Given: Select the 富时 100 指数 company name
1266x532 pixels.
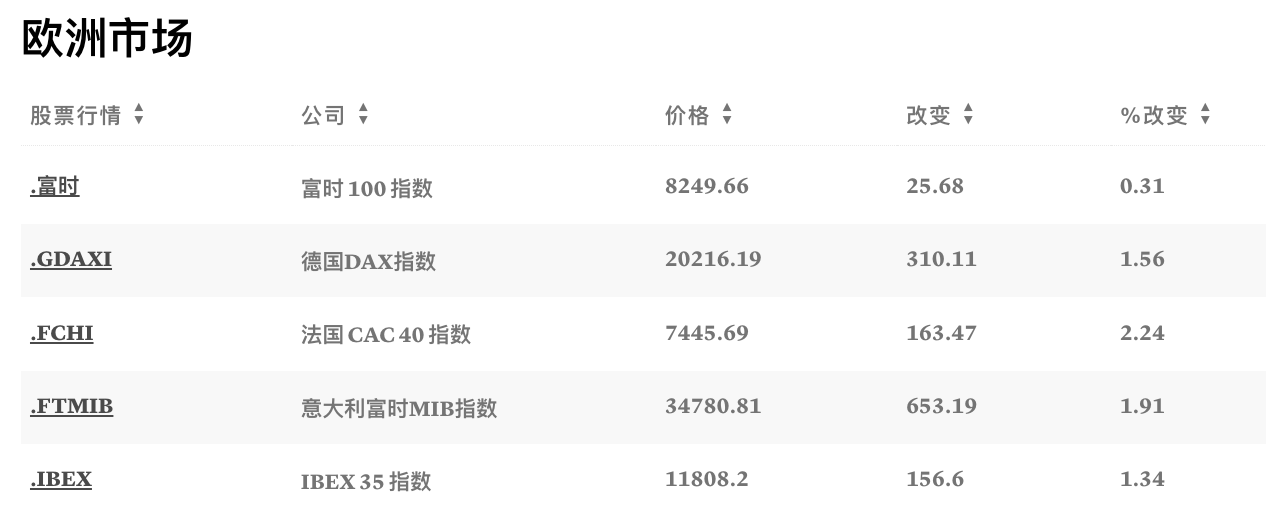Looking at the screenshot, I should click(367, 188).
